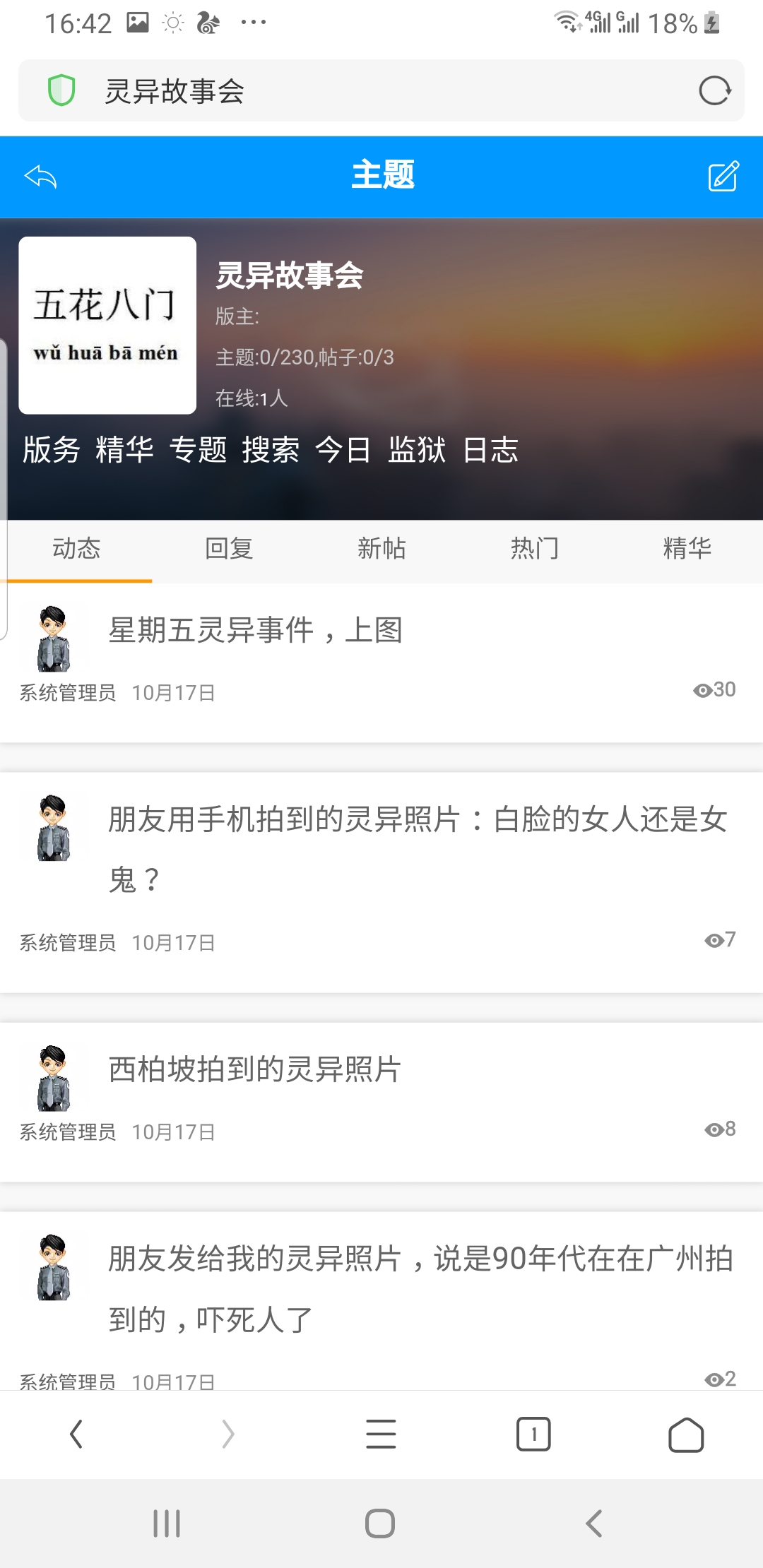Open the browser menu icon
Viewport: 763px width, 1568px height.
(x=381, y=1435)
